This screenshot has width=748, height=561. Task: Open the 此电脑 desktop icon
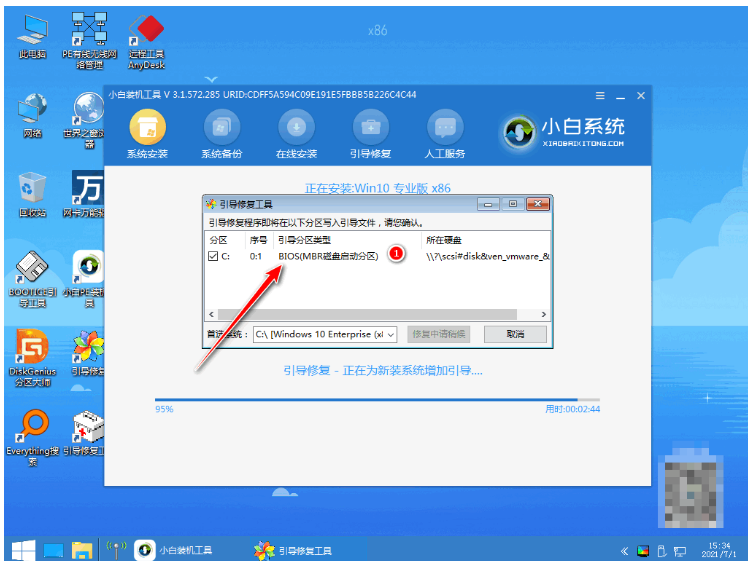32,37
